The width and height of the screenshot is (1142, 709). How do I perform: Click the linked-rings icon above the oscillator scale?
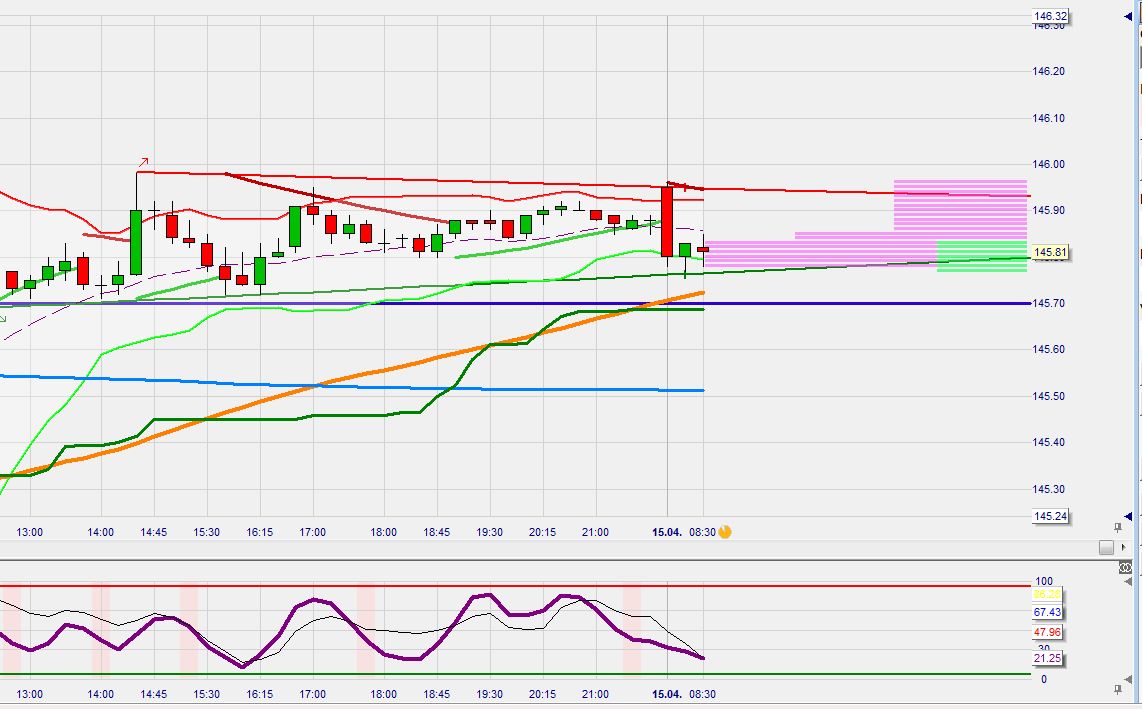1125,567
